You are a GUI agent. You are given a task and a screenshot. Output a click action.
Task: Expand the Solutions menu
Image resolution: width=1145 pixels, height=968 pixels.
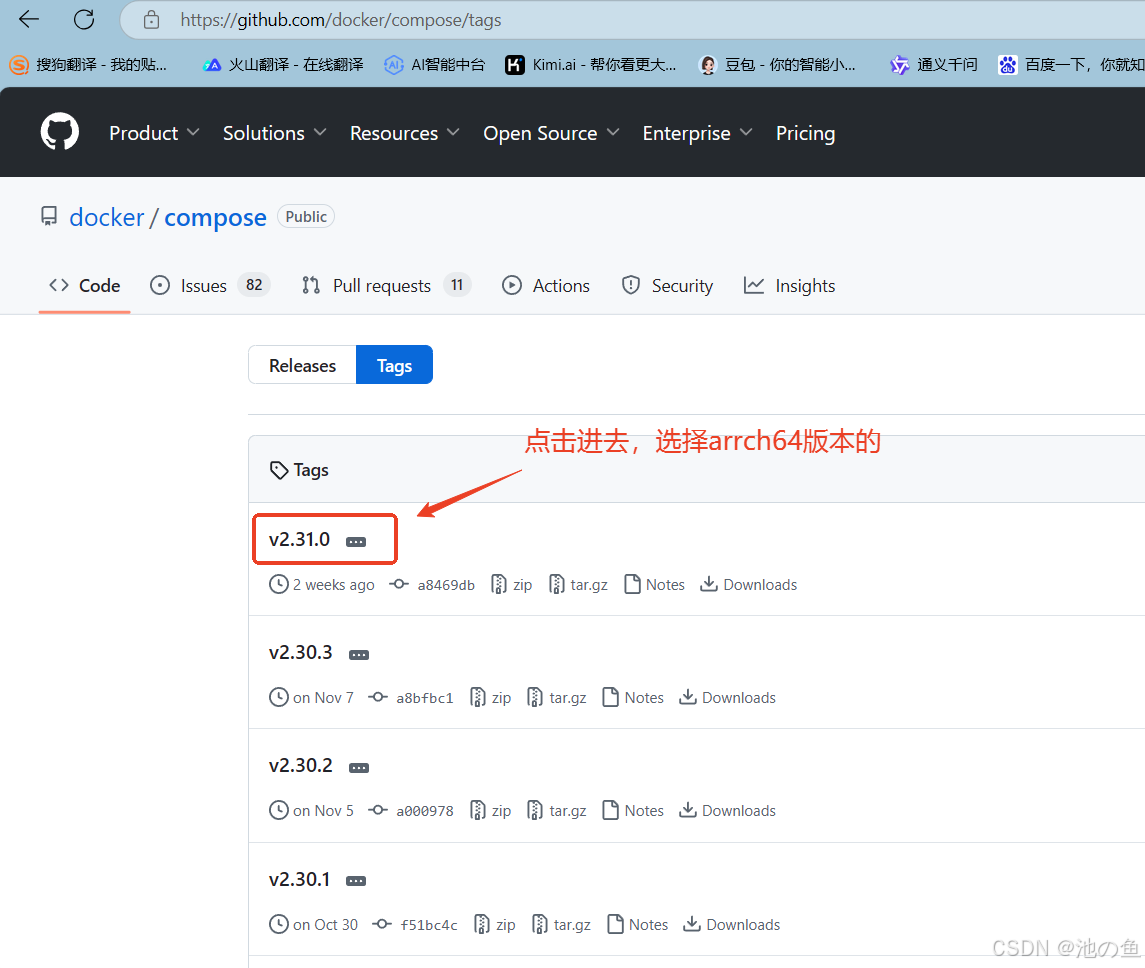click(275, 133)
